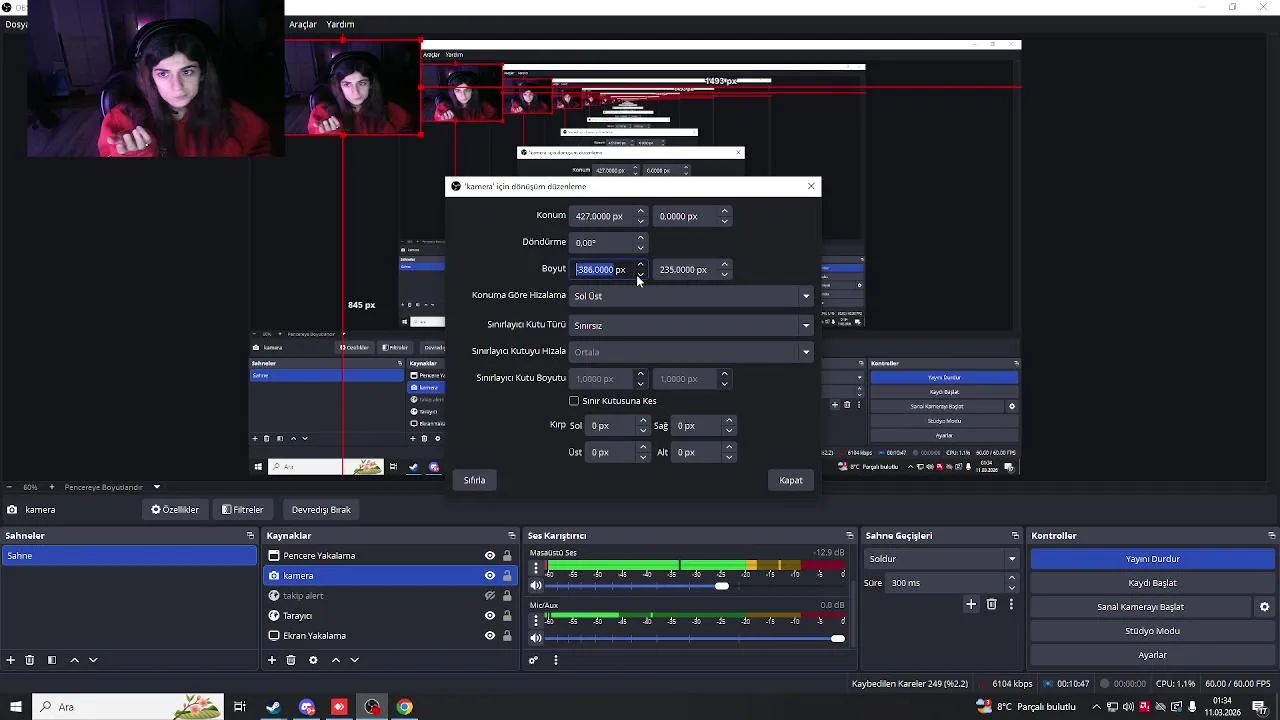The image size is (1280, 720).
Task: Move source up in Kaynaklar list
Action: (x=336, y=660)
